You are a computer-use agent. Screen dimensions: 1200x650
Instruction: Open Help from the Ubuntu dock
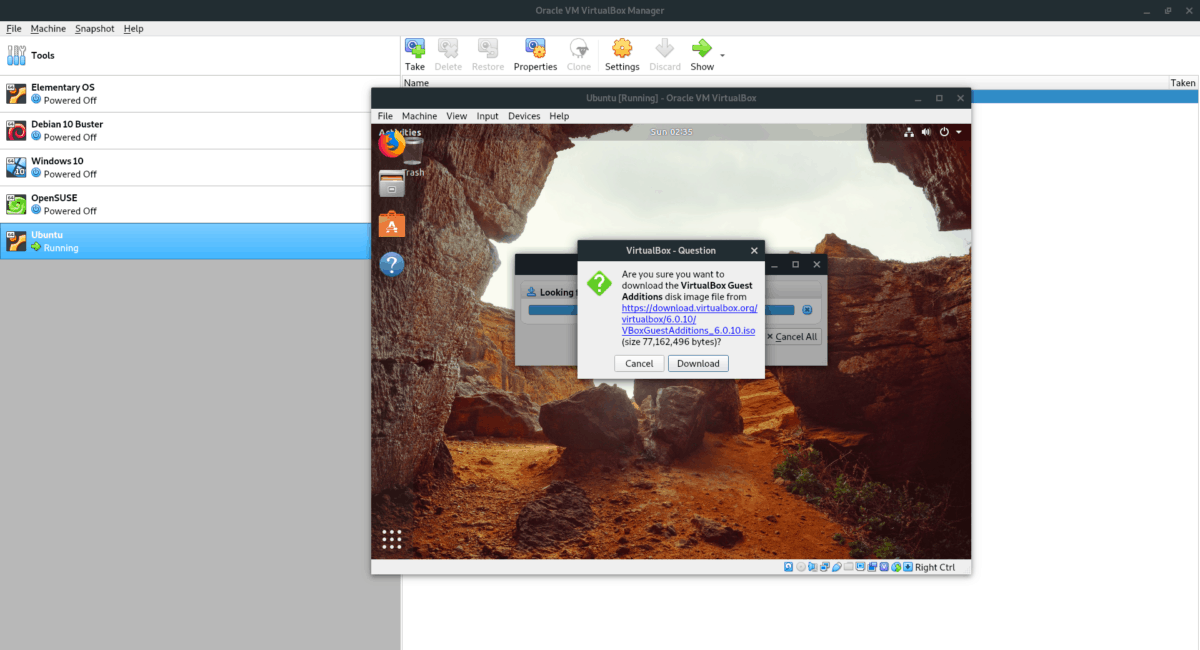[391, 265]
